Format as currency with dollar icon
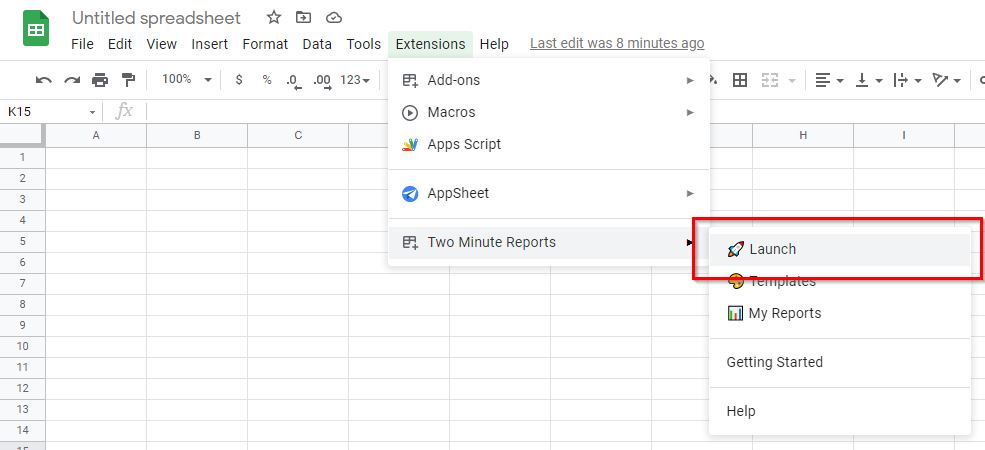985x450 pixels. 239,80
